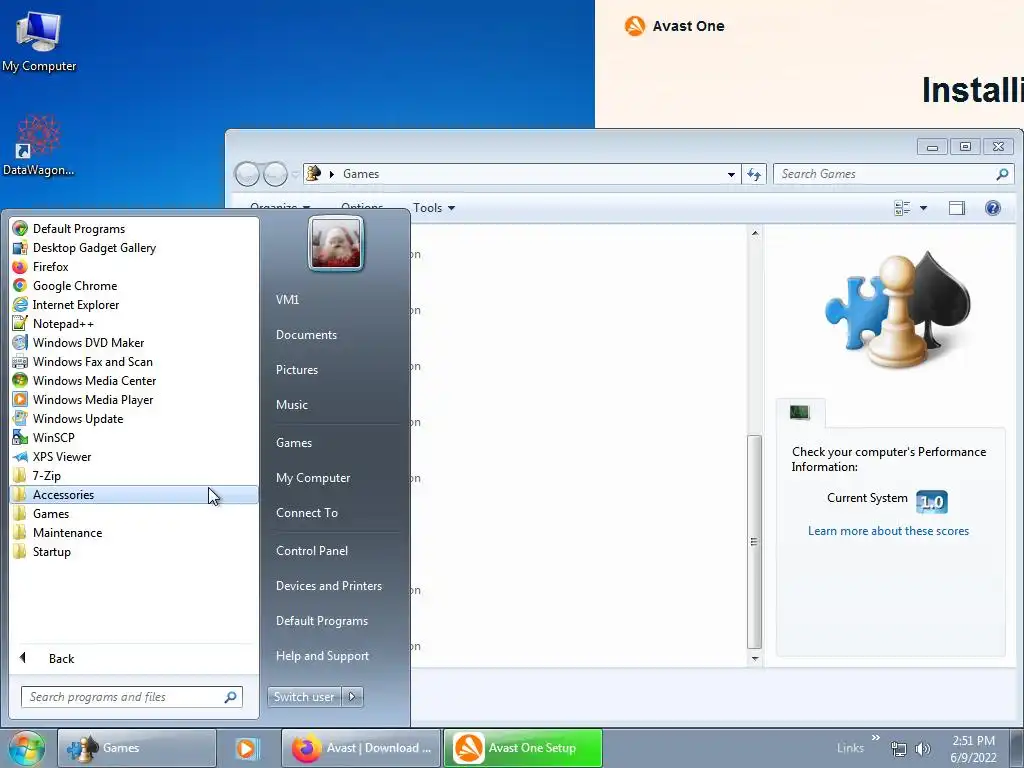The width and height of the screenshot is (1024, 768).
Task: Open Help in the Games window
Action: tap(993, 208)
